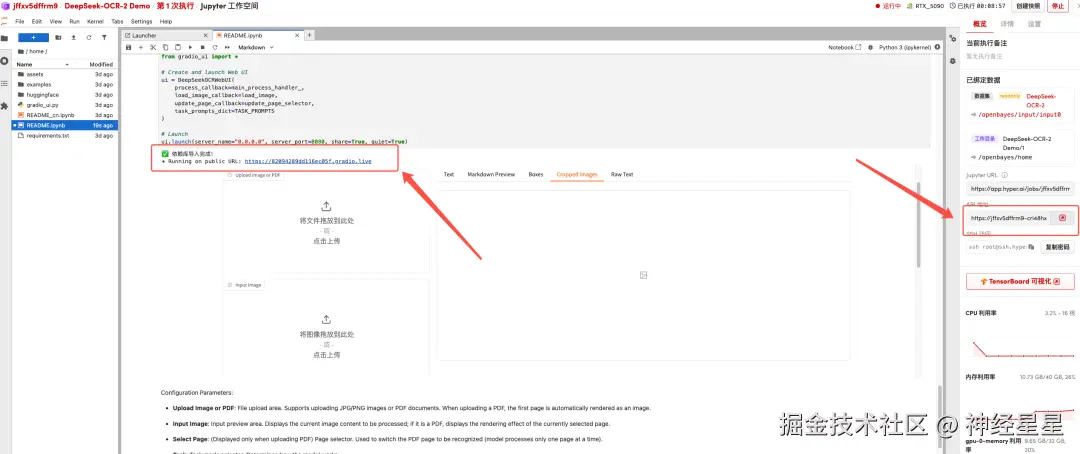The height and width of the screenshot is (454, 1080).
Task: Run the selected cell
Action: click(x=190, y=48)
